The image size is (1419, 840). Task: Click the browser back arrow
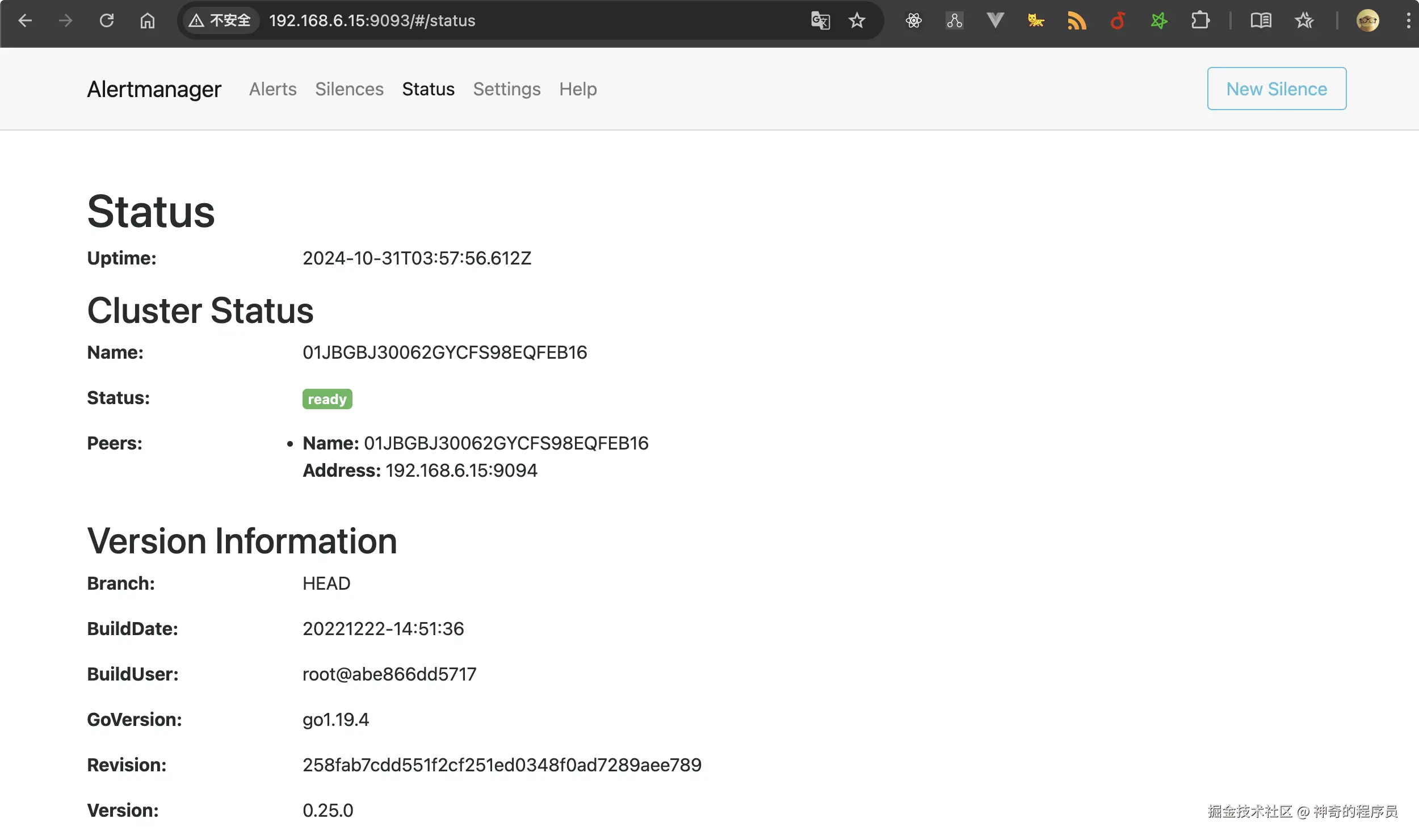click(25, 21)
